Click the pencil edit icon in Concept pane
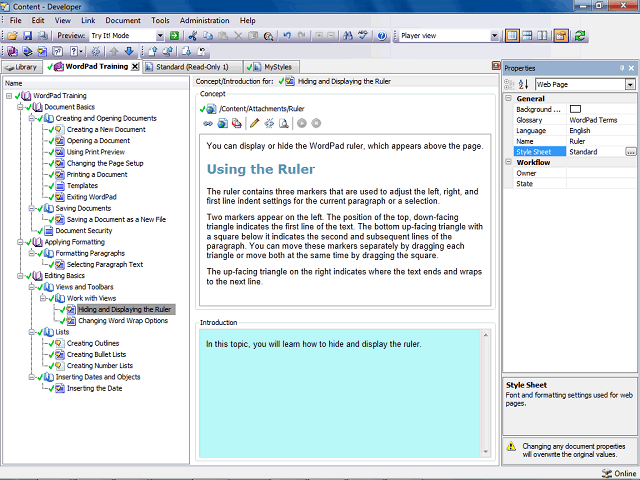The height and width of the screenshot is (480, 640). pyautogui.click(x=254, y=123)
